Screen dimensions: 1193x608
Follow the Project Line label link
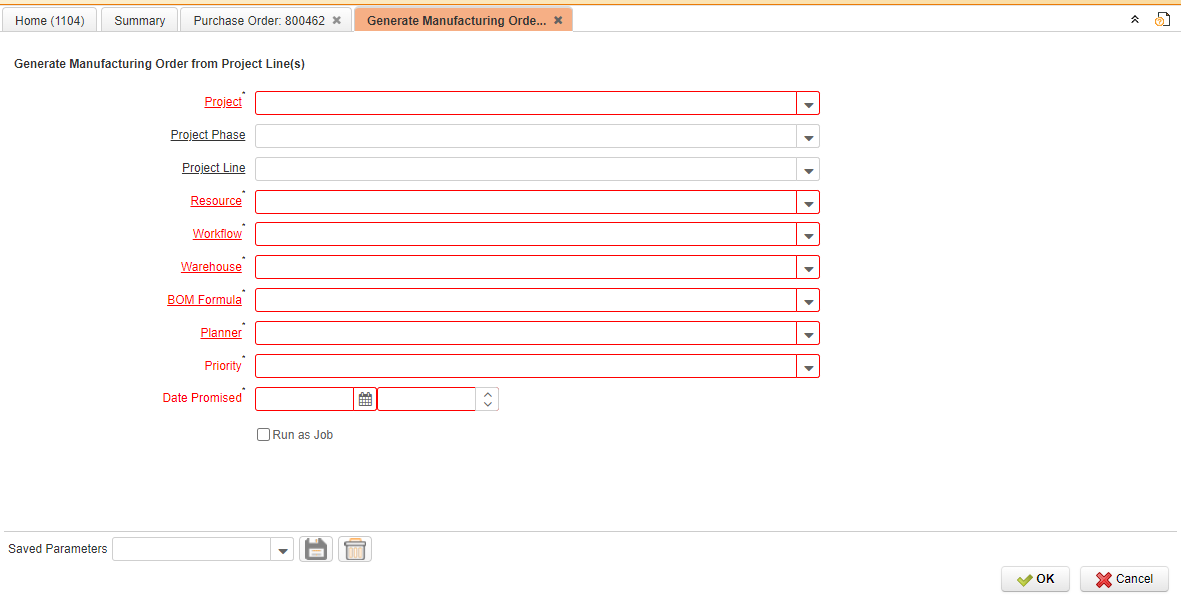214,167
